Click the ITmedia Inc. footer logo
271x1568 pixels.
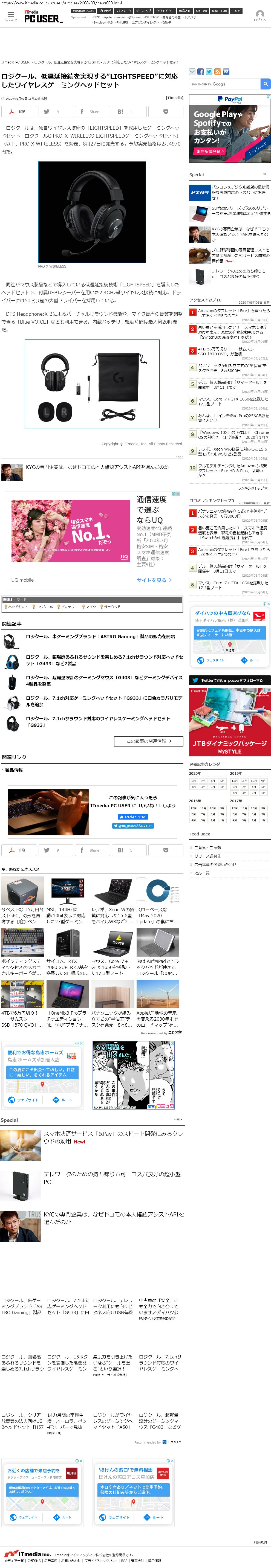coord(27,1554)
